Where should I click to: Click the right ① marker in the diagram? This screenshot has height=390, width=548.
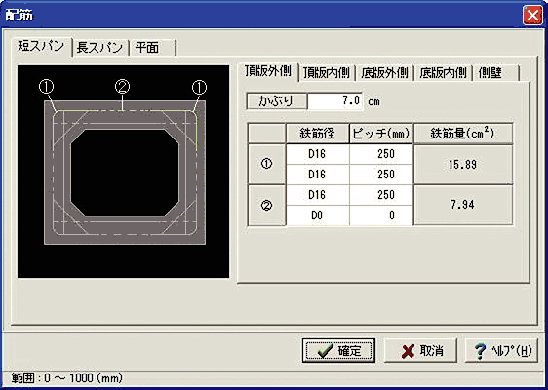[200, 88]
